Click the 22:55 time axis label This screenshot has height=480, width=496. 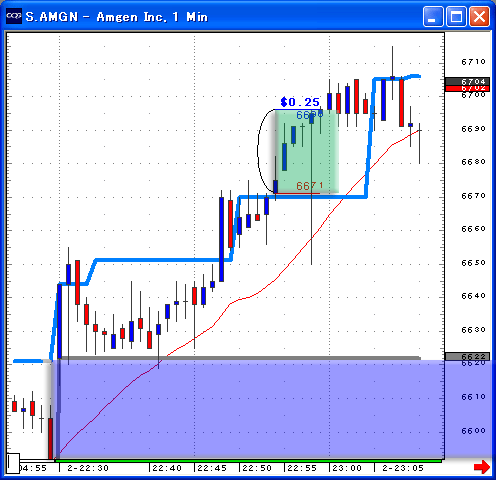tap(302, 468)
